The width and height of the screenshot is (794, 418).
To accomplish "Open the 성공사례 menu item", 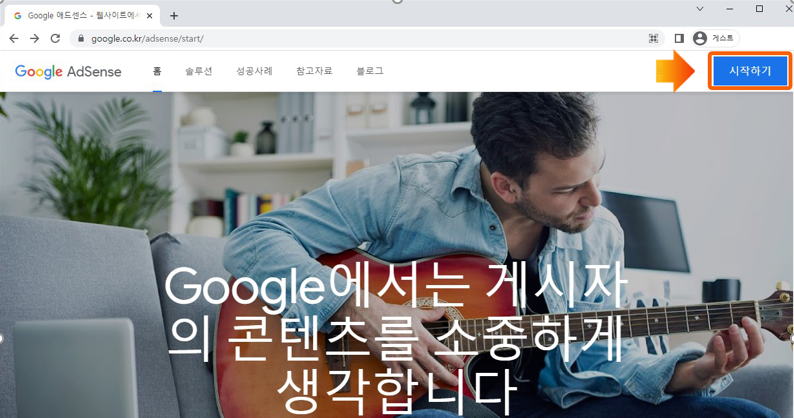I will [x=254, y=71].
